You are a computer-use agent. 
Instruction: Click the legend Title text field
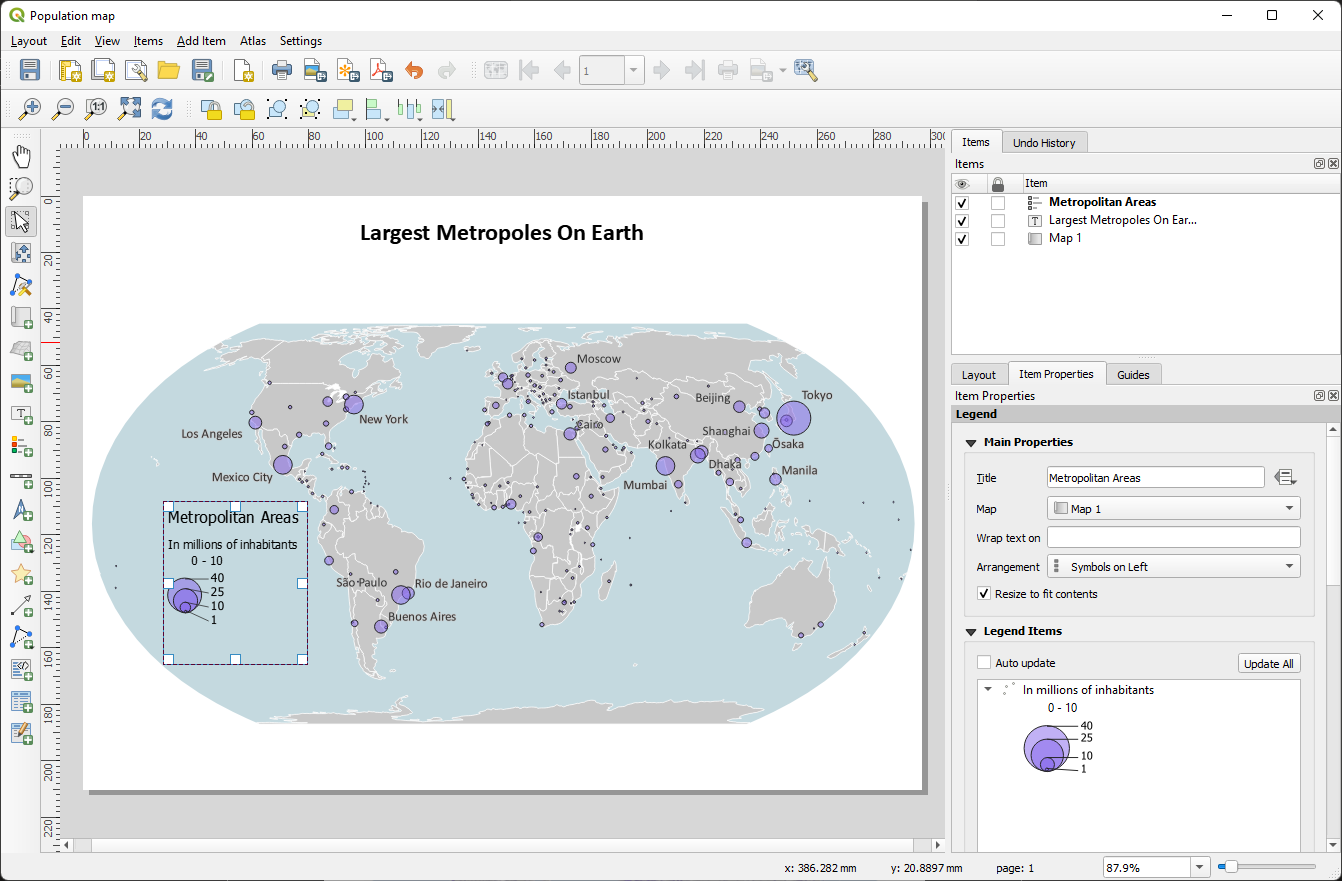1156,478
